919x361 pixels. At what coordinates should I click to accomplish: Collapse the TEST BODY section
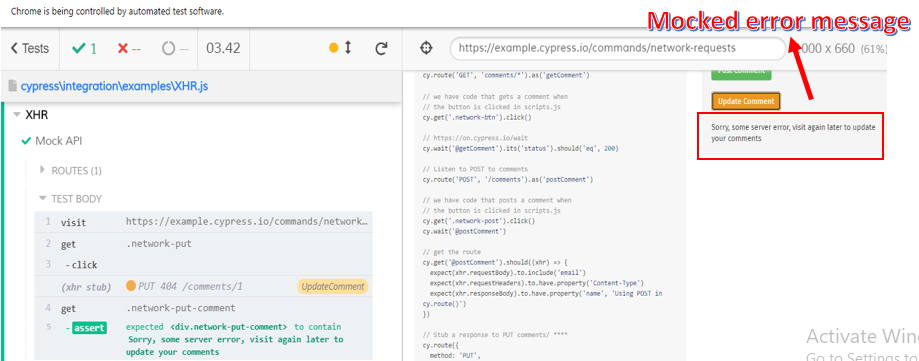[x=76, y=199]
